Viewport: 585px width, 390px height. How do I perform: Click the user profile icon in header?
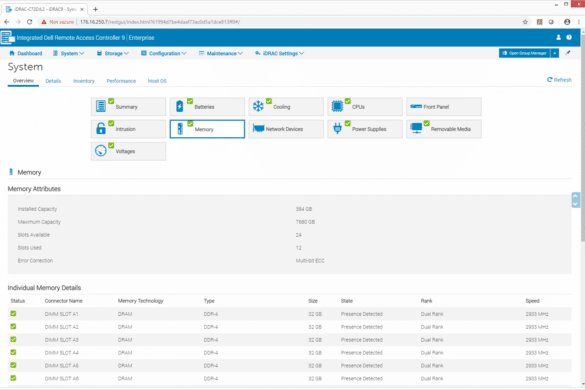click(x=559, y=37)
